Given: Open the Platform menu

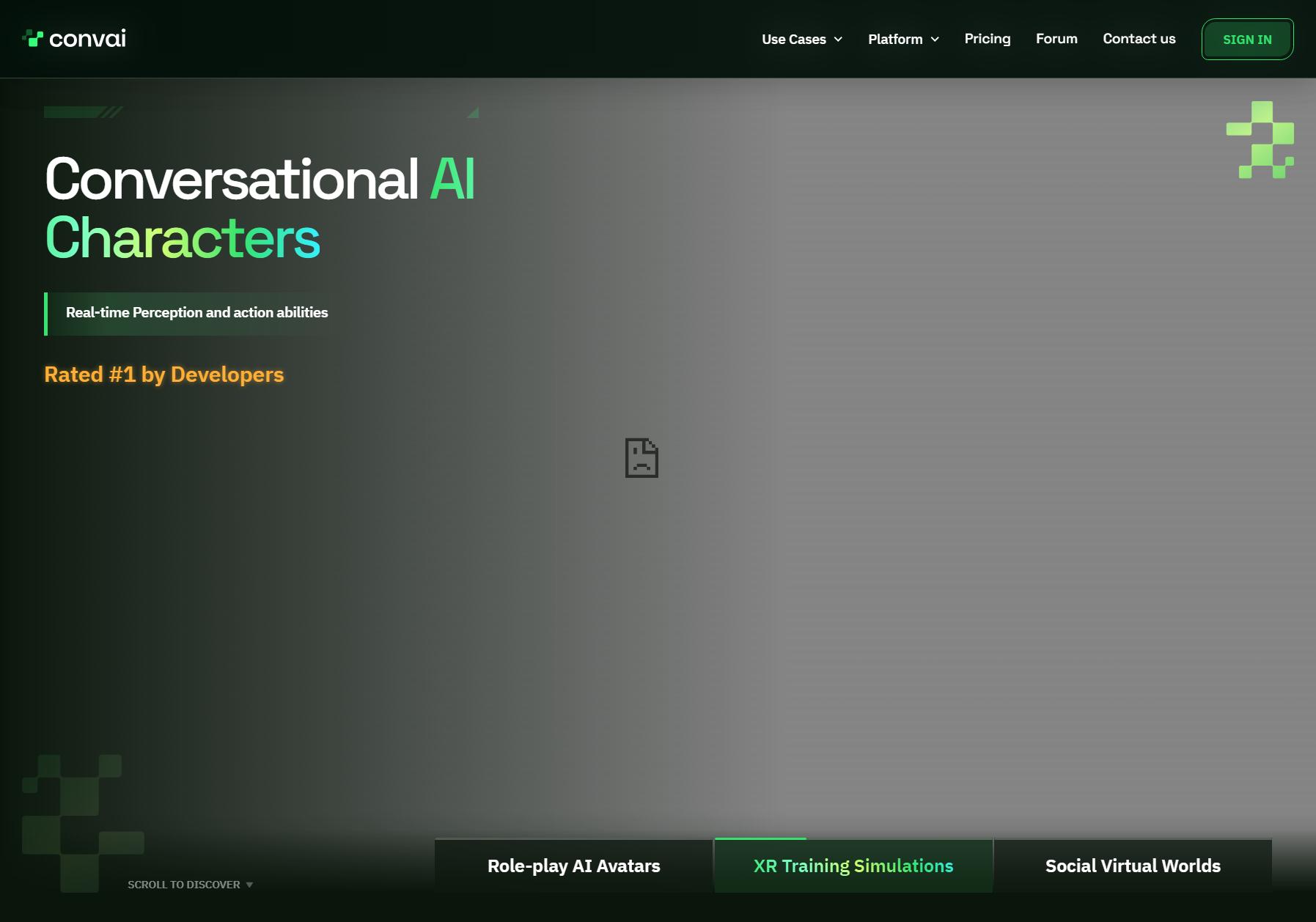Looking at the screenshot, I should tap(904, 40).
